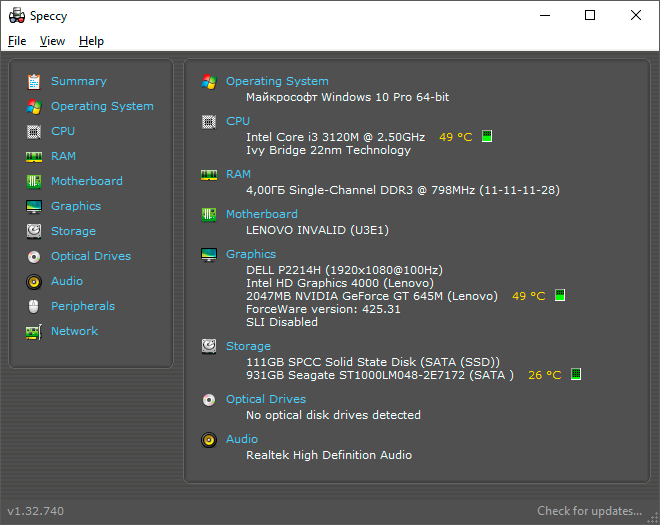Click the window resize grip in corner
The image size is (660, 525).
653,518
